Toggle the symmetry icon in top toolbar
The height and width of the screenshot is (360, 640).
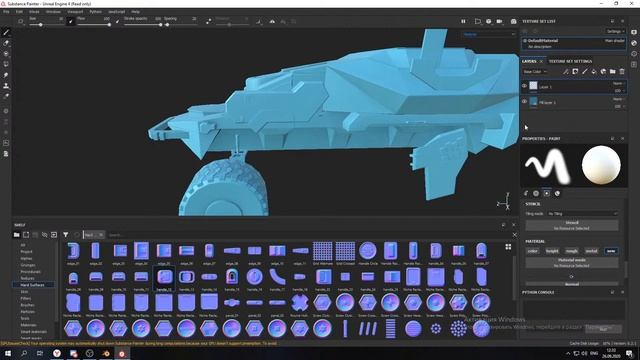coord(272,21)
